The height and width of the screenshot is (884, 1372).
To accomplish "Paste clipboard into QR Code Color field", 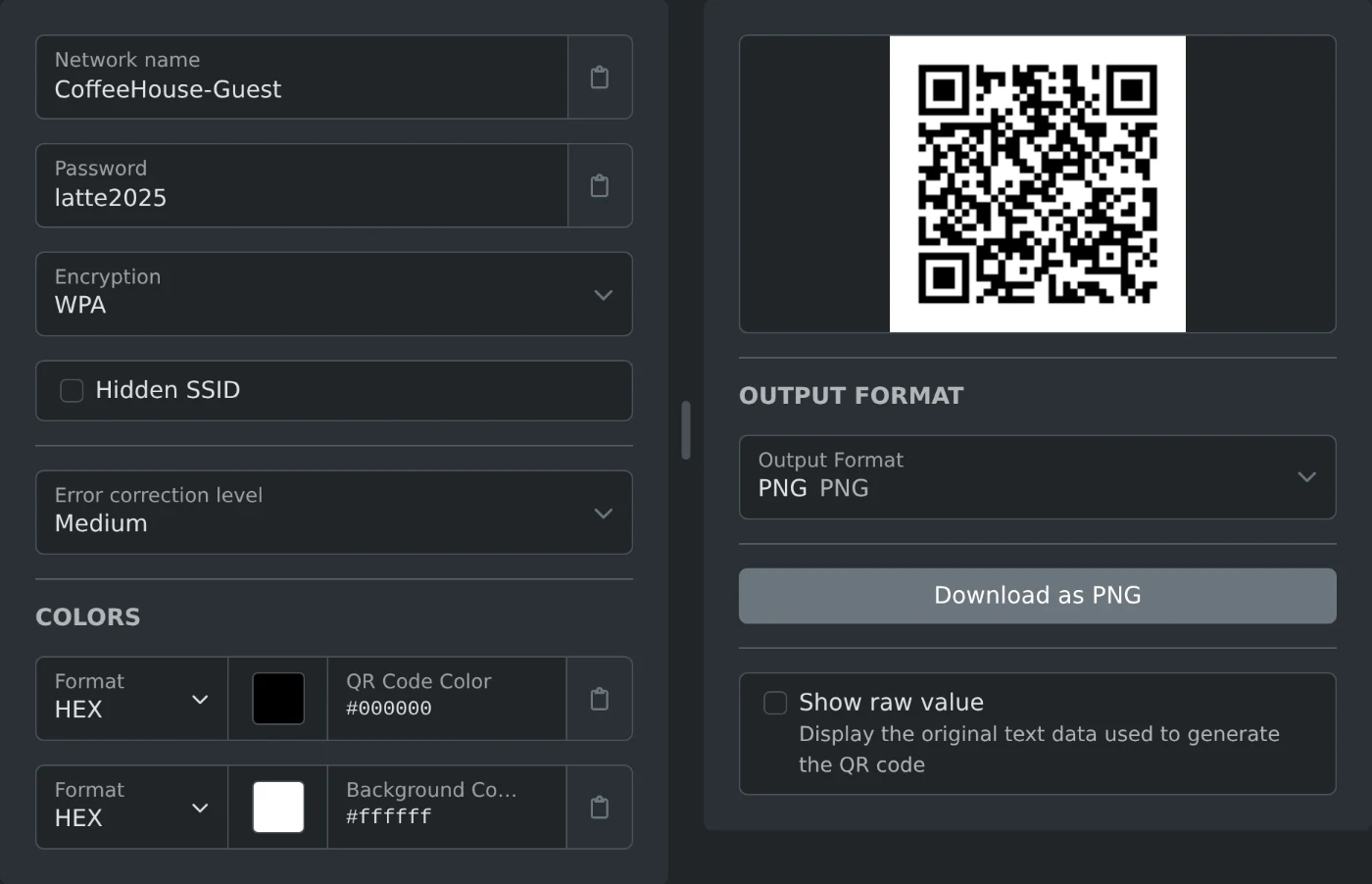I will [600, 699].
